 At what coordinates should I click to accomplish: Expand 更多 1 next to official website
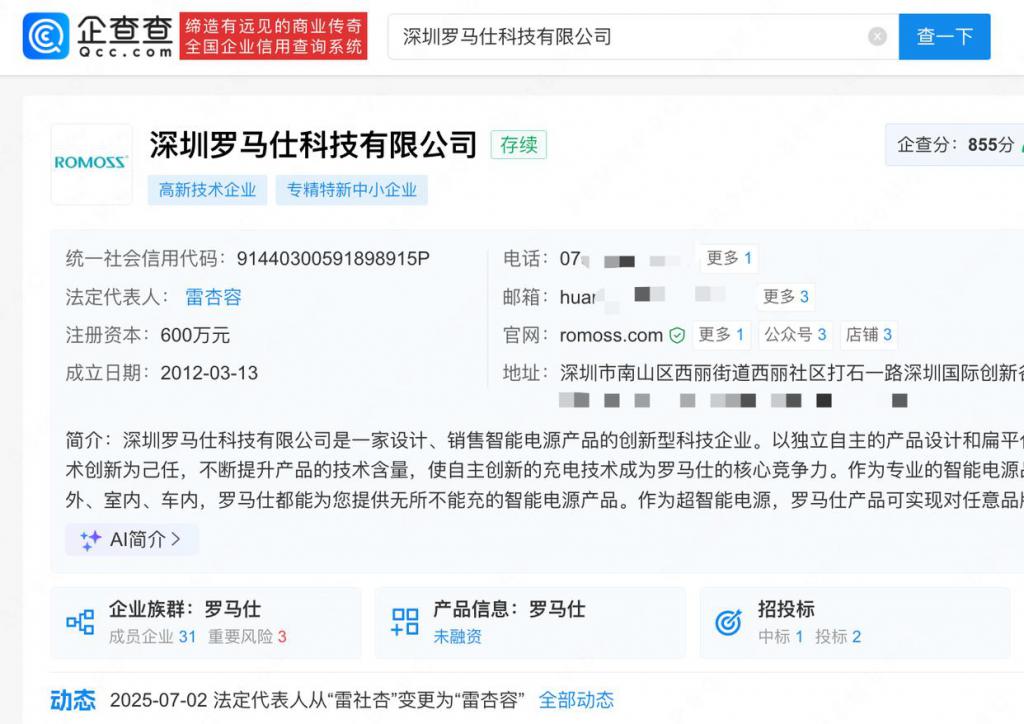tap(720, 335)
